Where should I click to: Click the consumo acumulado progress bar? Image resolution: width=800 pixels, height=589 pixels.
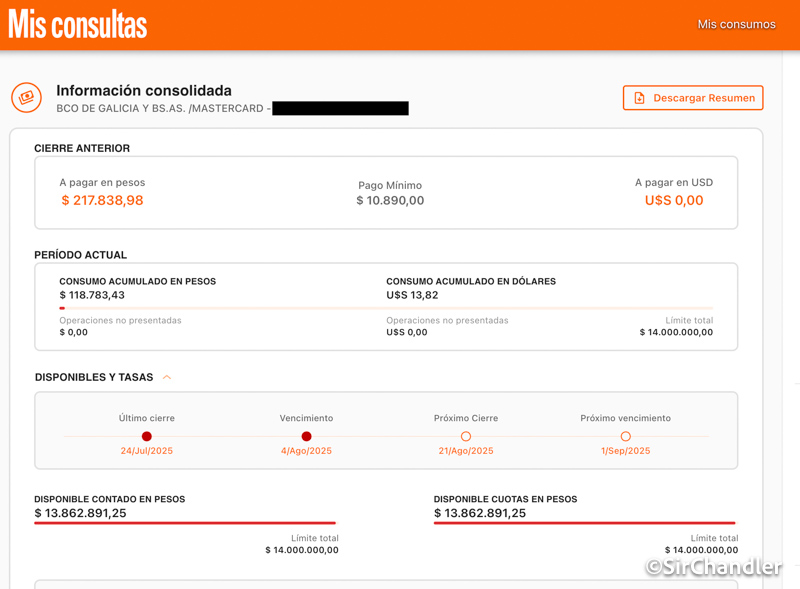point(386,308)
